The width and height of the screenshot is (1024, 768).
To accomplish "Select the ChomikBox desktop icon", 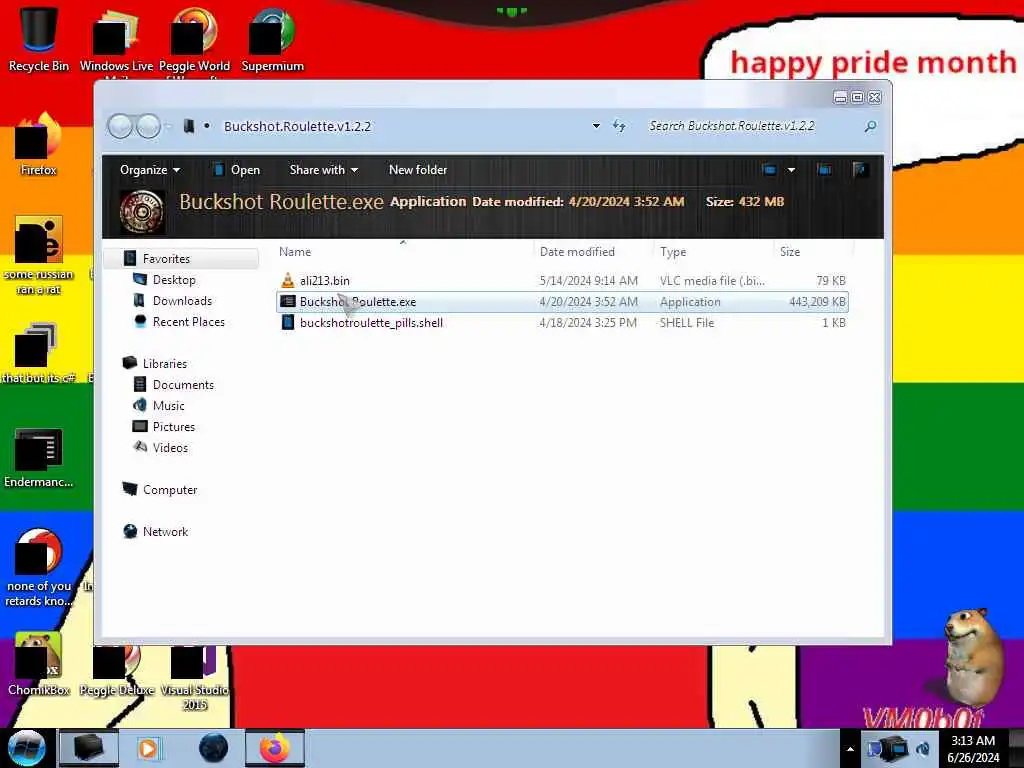I will (x=38, y=663).
